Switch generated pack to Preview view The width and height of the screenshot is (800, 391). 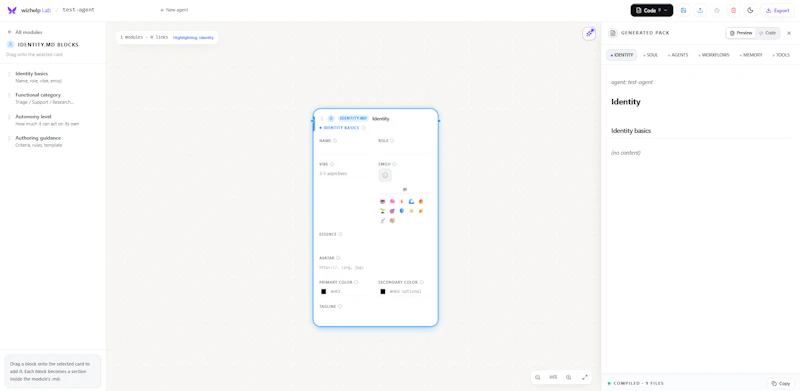[x=741, y=33]
